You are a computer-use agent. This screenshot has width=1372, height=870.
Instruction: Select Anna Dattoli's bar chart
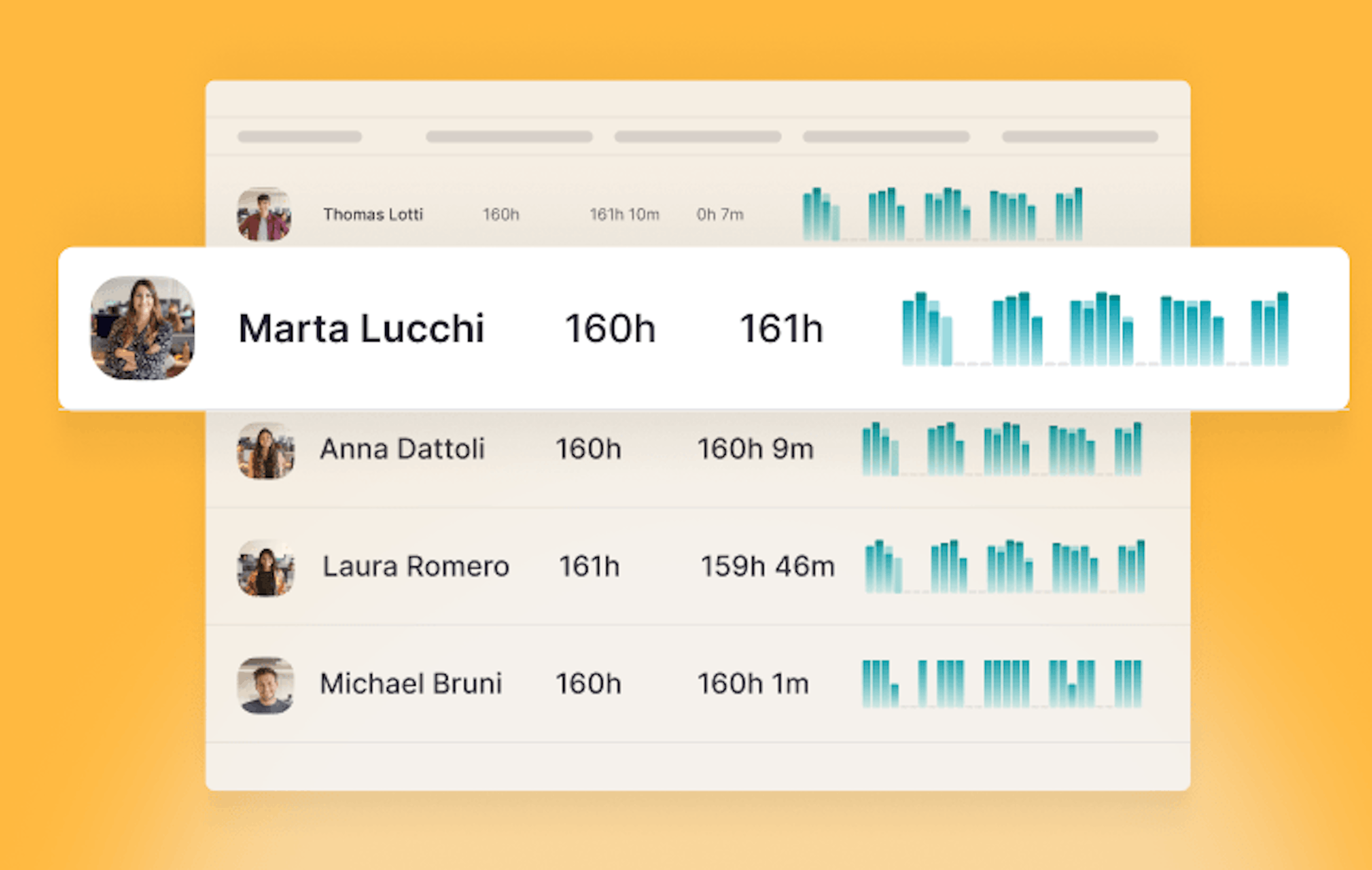tap(1002, 449)
